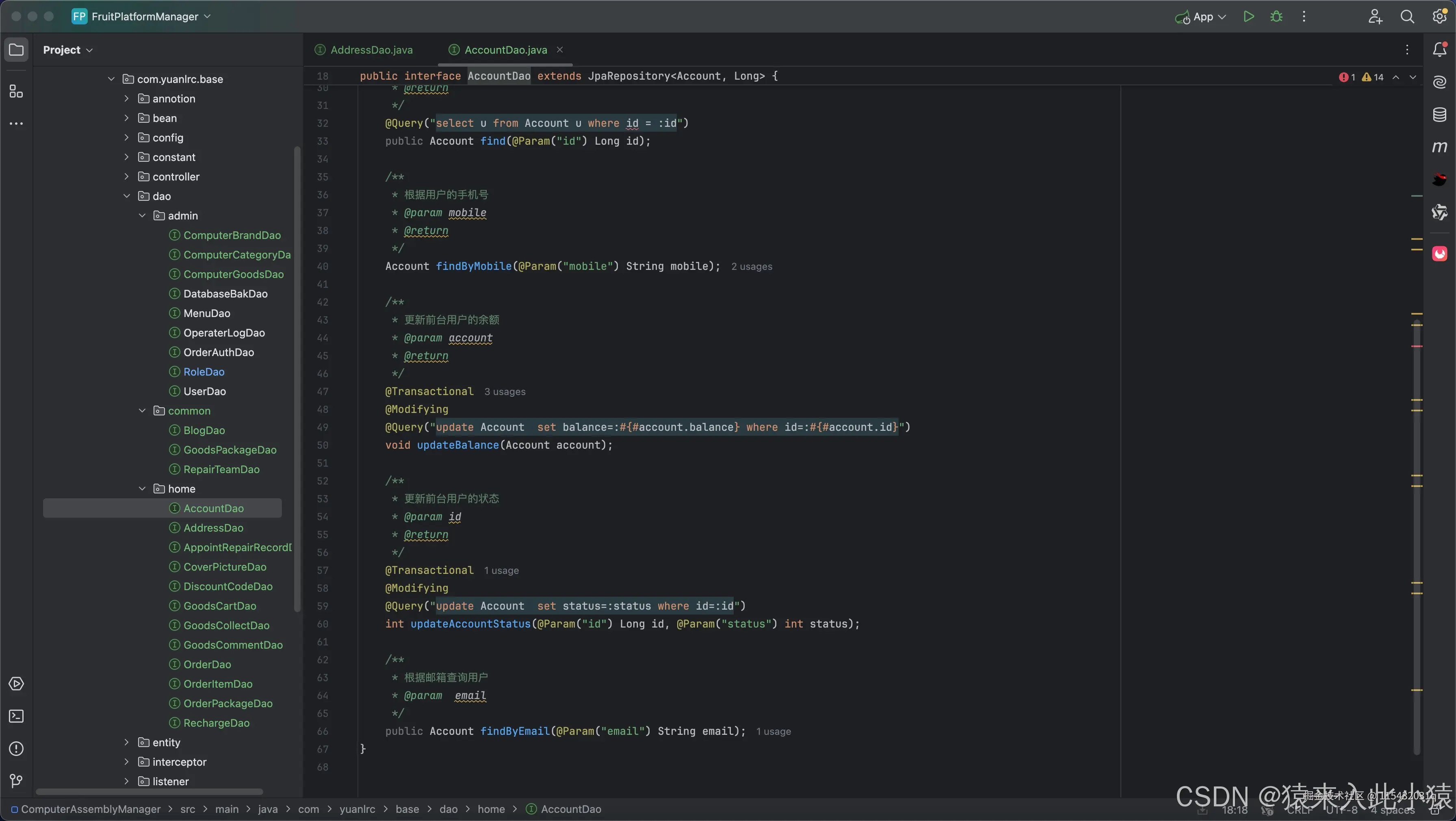The image size is (1456, 821).
Task: Close the AccountDao.java tab
Action: [x=559, y=50]
